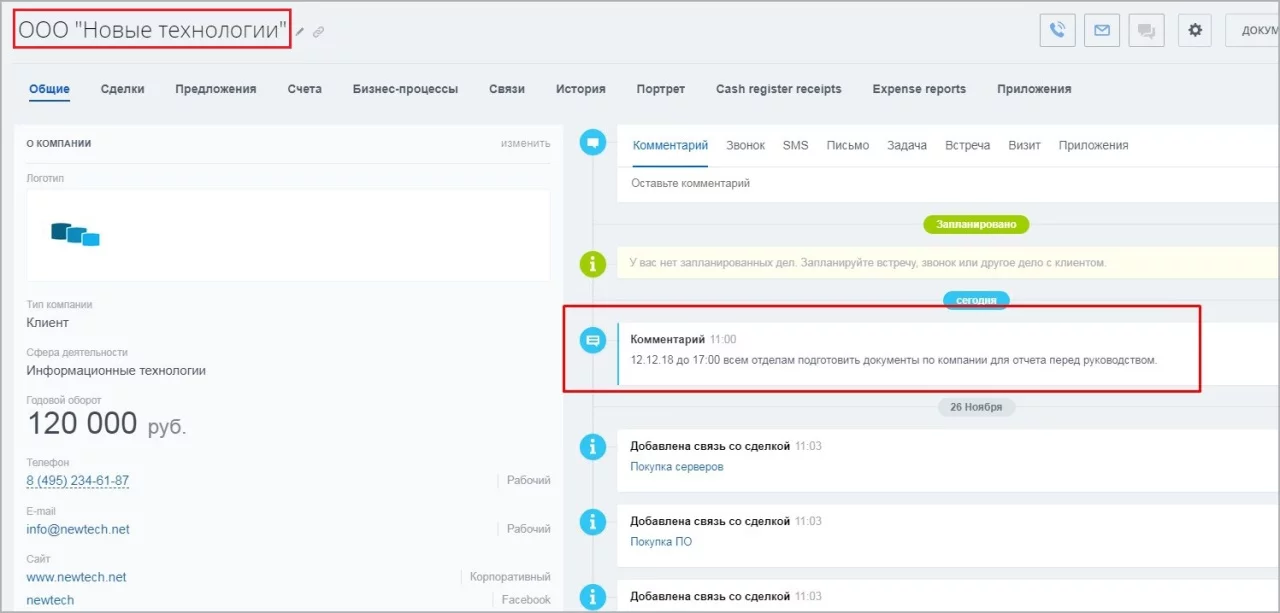This screenshot has width=1280, height=613.
Task: Click the chain link icon beside title
Action: (318, 32)
